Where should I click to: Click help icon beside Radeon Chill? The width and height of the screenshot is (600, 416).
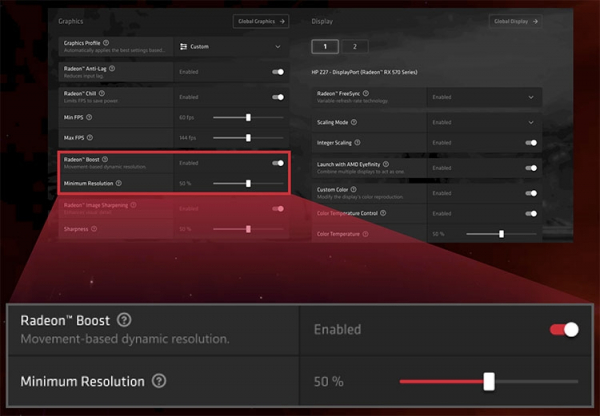click(102, 93)
